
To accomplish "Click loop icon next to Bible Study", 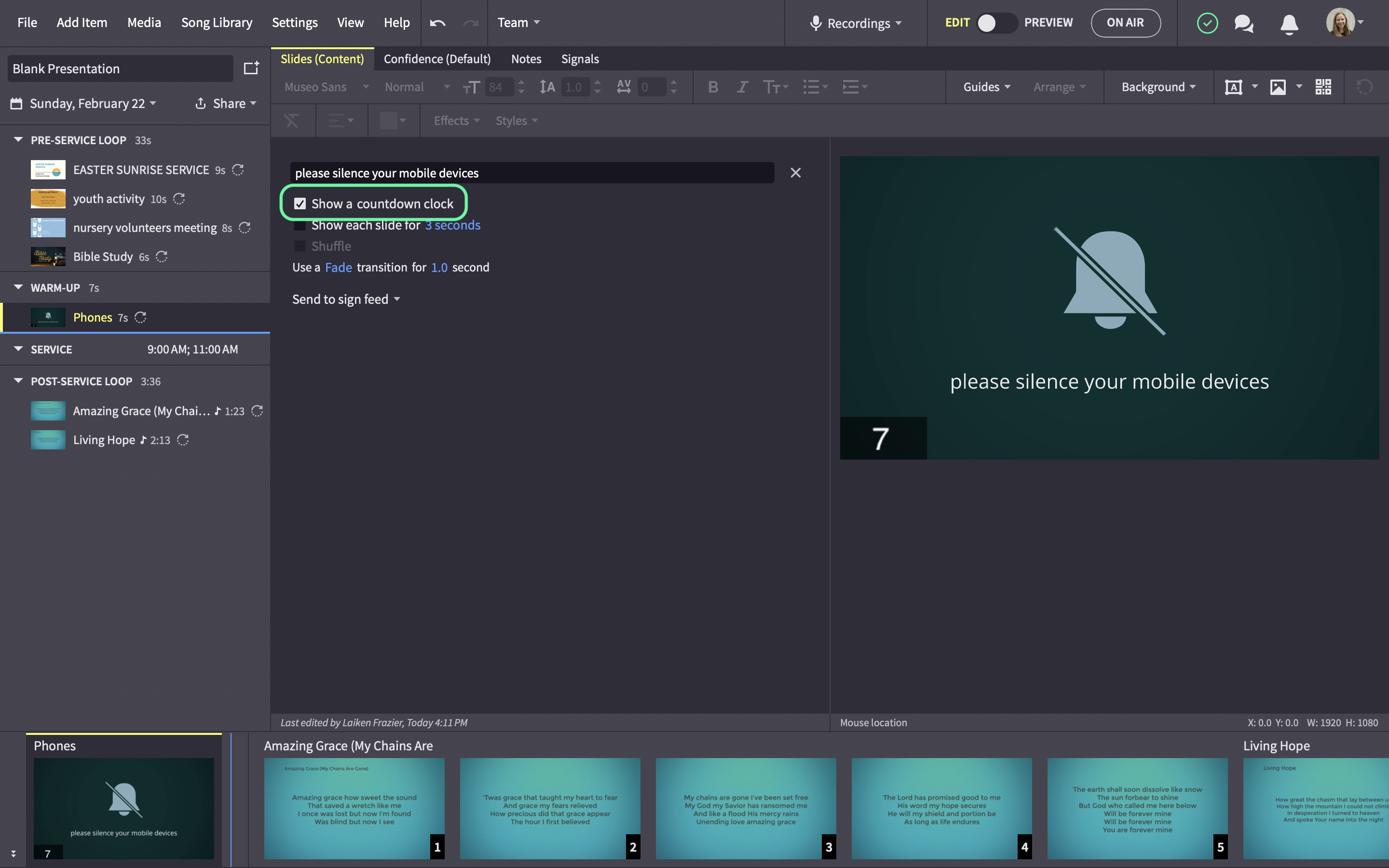I will [162, 257].
